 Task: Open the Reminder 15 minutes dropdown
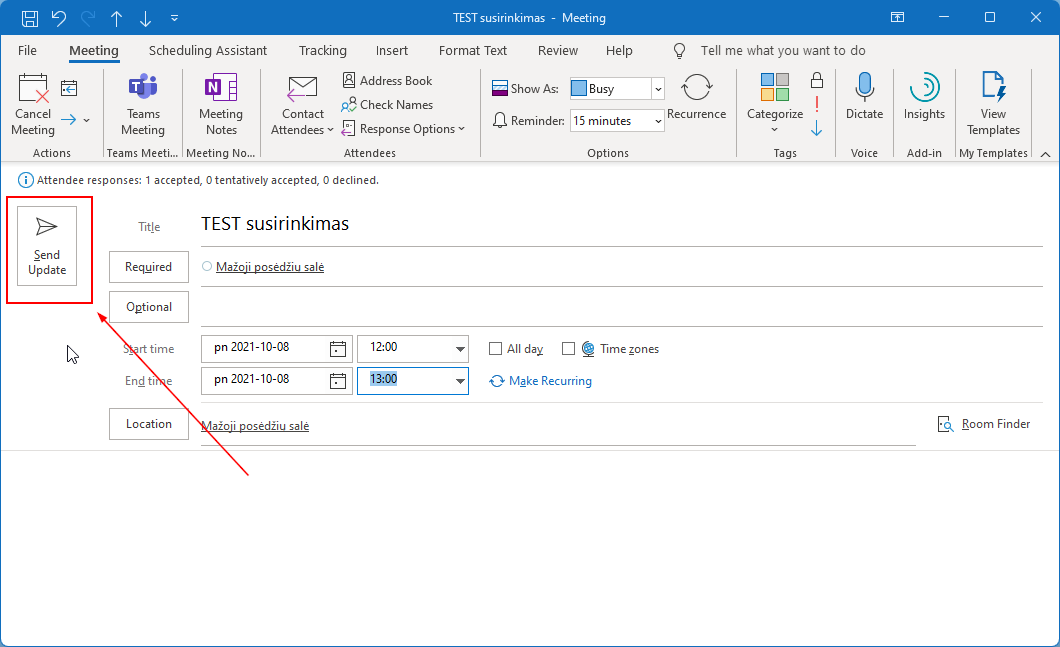point(657,121)
